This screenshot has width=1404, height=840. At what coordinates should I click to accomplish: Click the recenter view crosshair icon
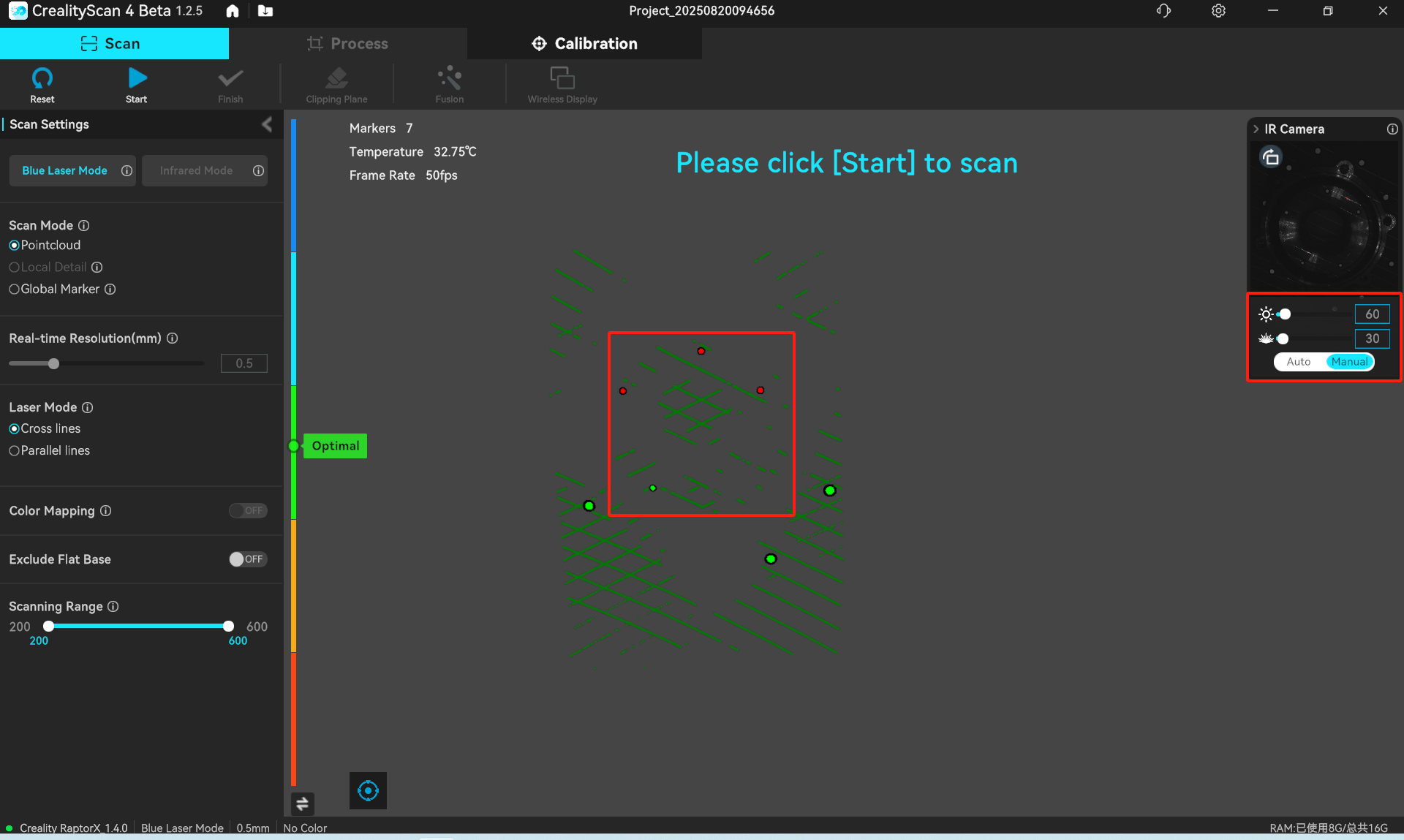tap(368, 790)
